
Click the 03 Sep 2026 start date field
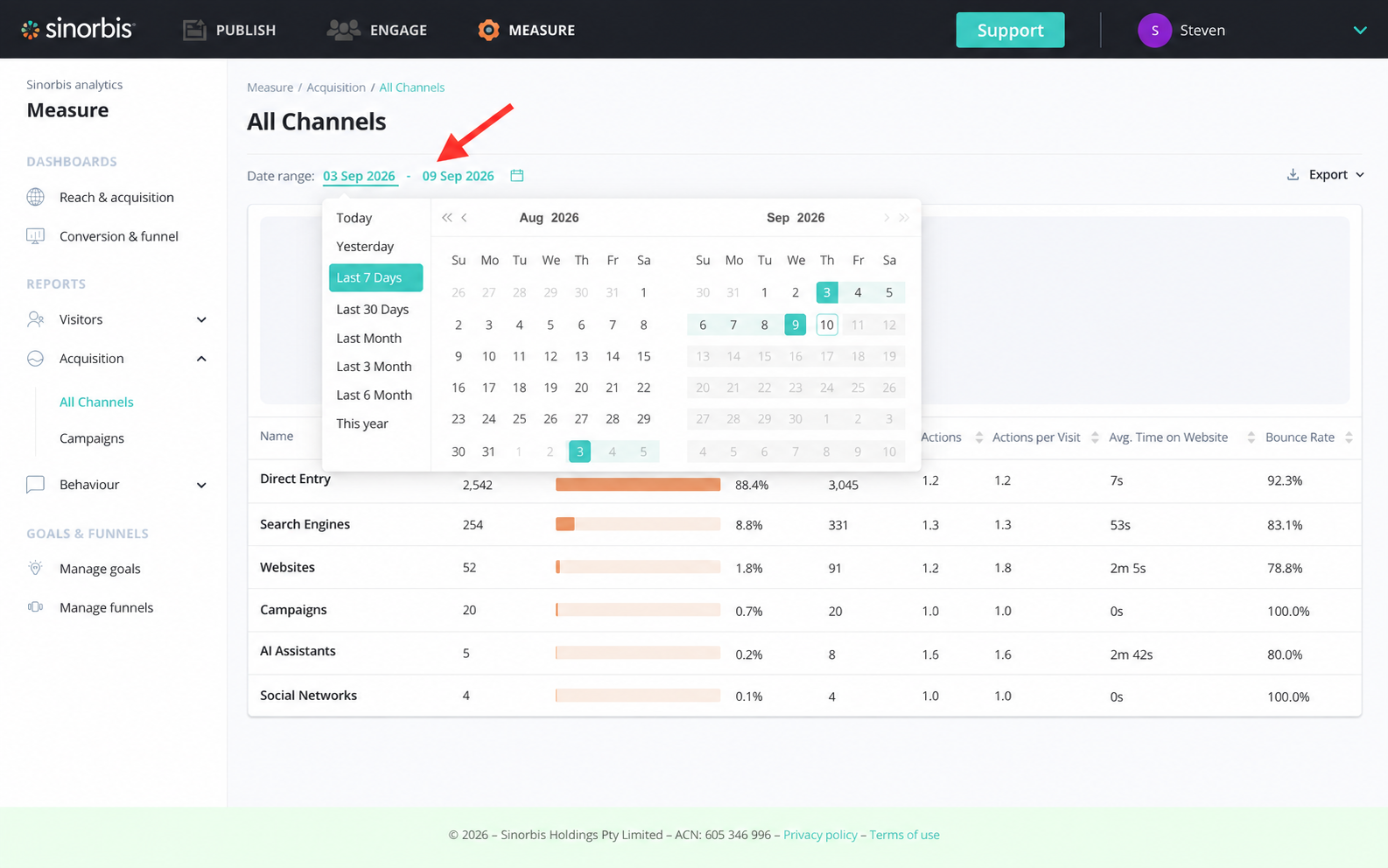coord(360,176)
